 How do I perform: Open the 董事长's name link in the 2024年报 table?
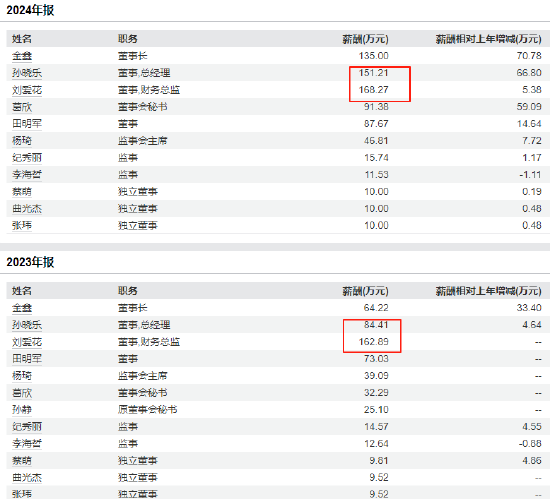[22, 56]
